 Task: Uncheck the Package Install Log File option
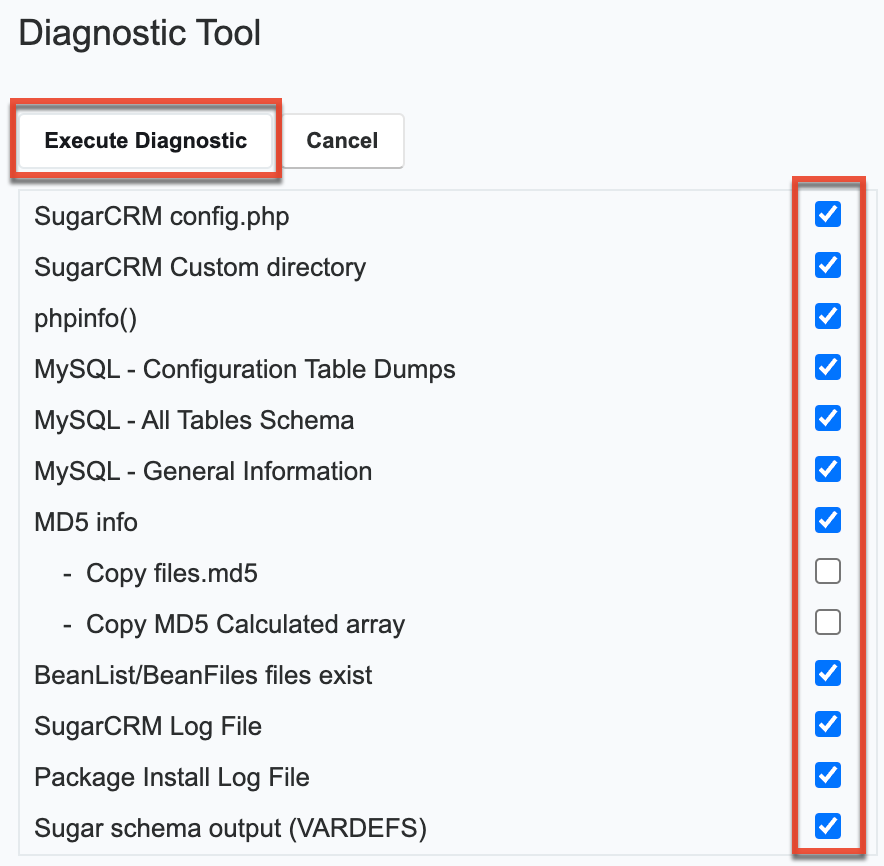pyautogui.click(x=827, y=775)
